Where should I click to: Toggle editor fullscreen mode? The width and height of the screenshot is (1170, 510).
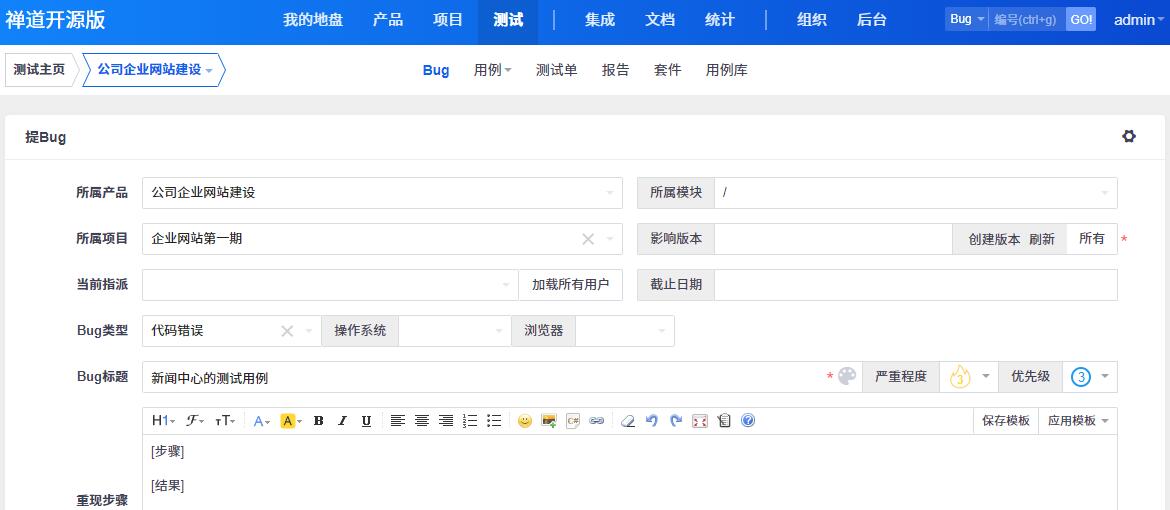click(700, 421)
